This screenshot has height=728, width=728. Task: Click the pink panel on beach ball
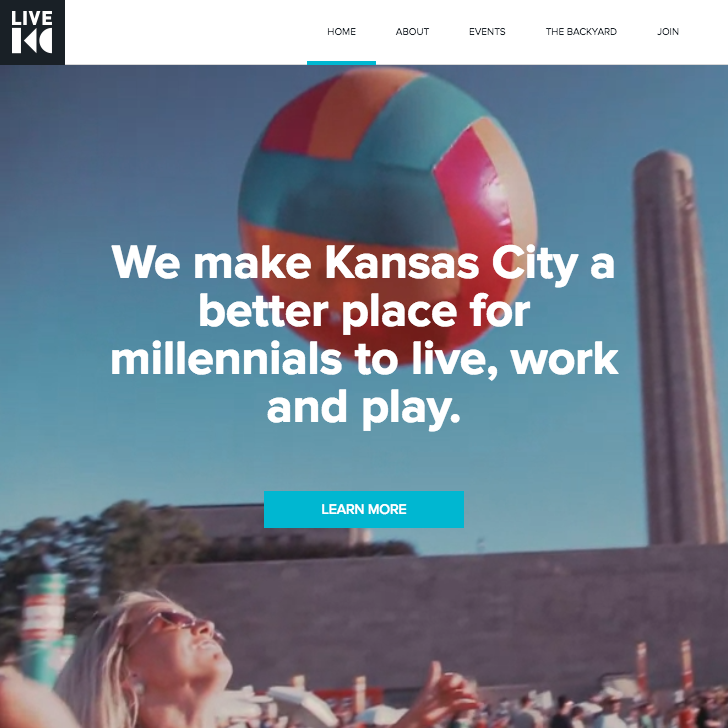pos(469,186)
